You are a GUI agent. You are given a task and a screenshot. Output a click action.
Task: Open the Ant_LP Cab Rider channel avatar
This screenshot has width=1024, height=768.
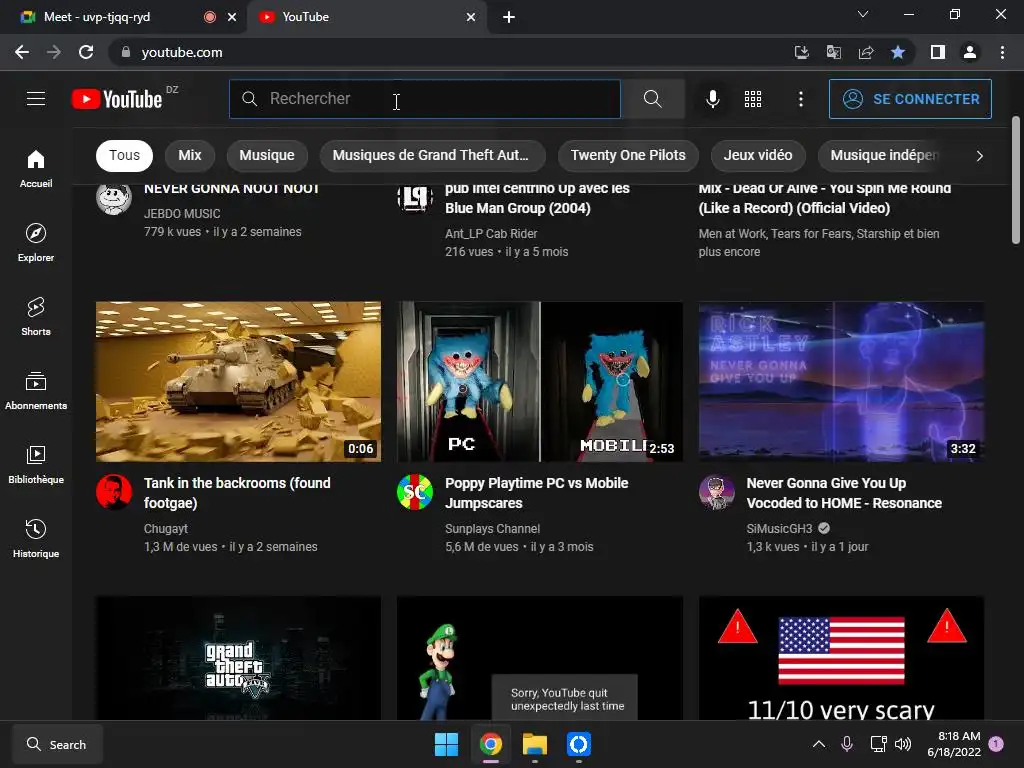tap(415, 198)
